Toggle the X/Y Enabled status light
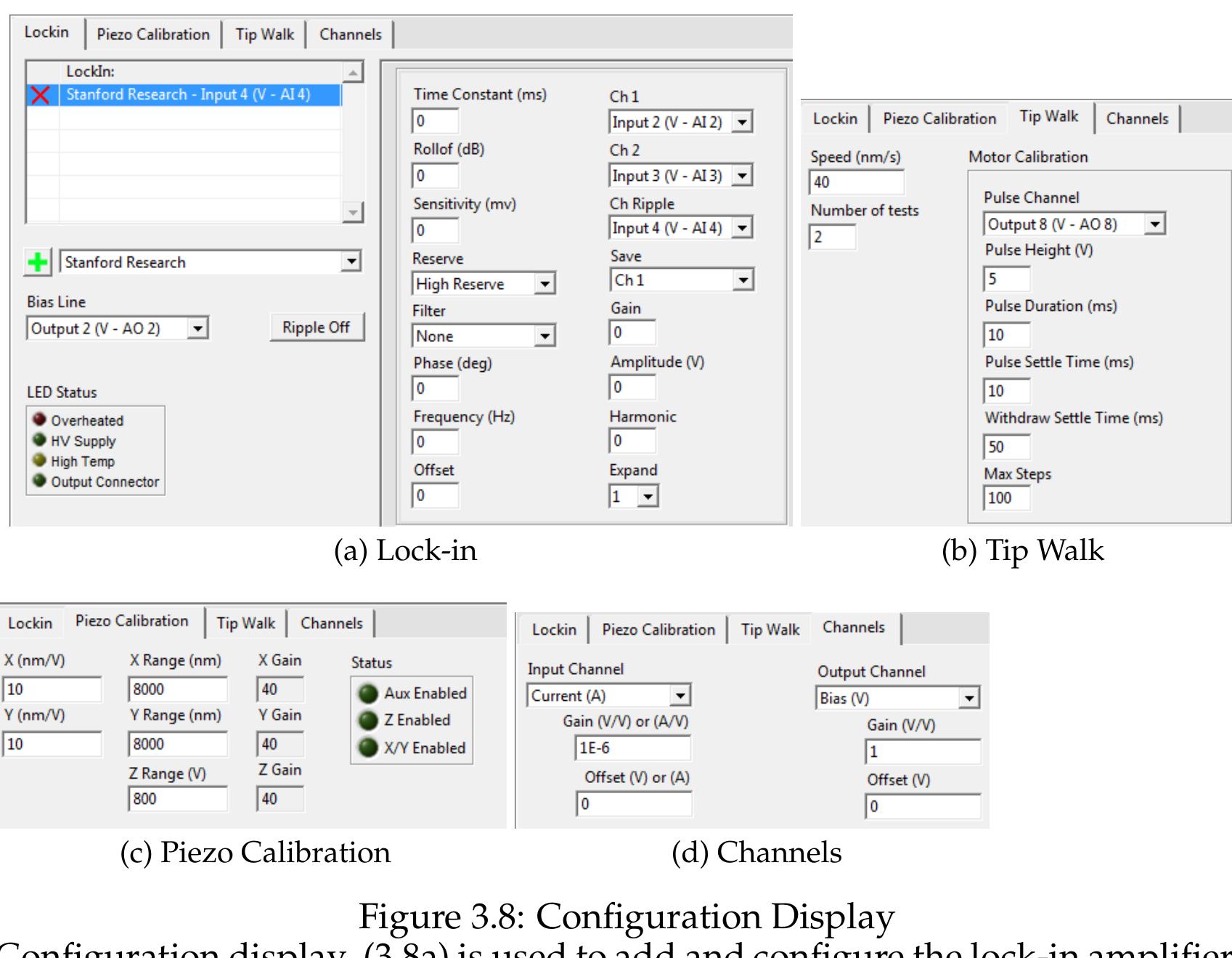 pyautogui.click(x=370, y=747)
